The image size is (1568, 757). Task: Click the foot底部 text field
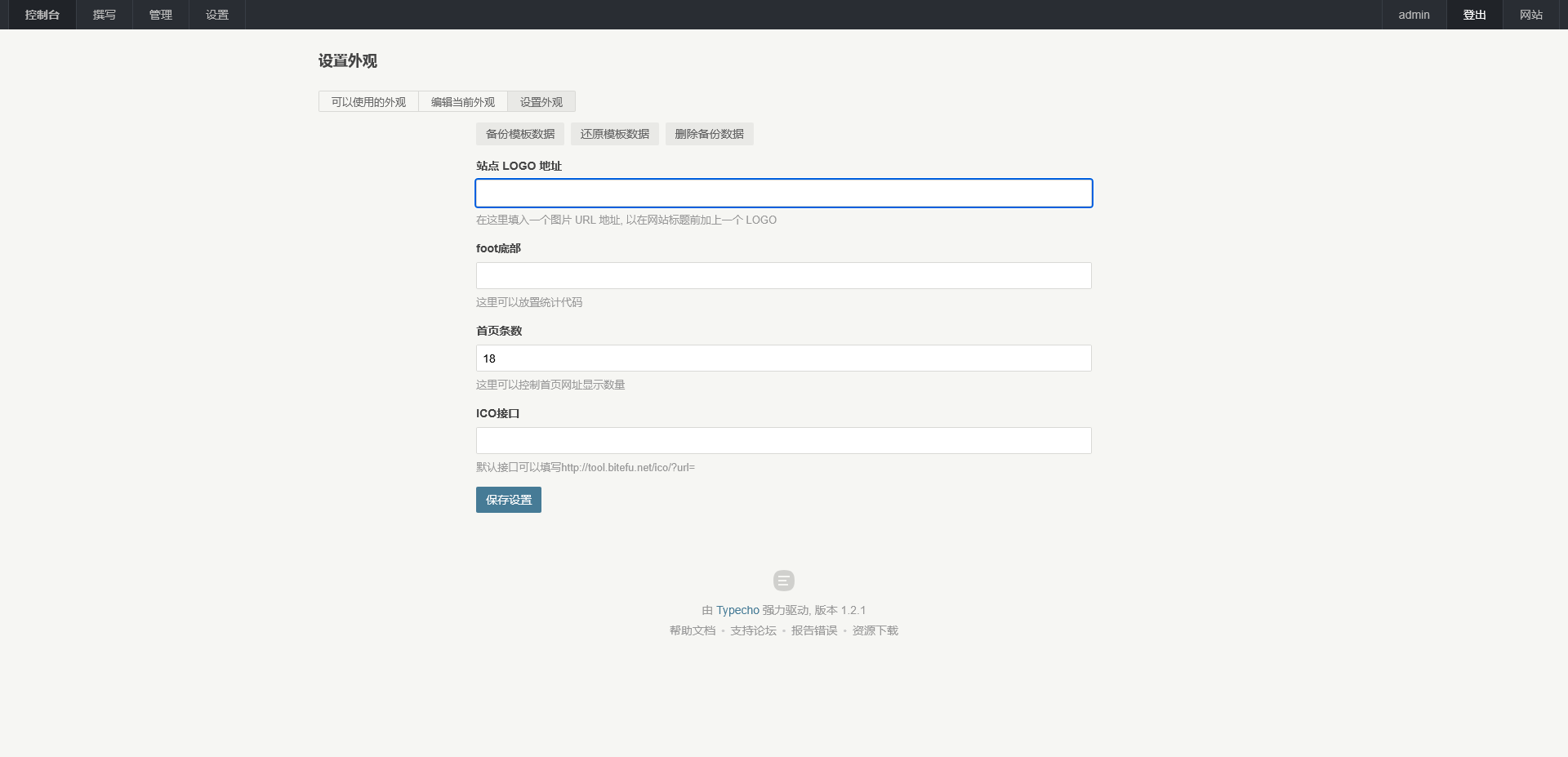(783, 276)
